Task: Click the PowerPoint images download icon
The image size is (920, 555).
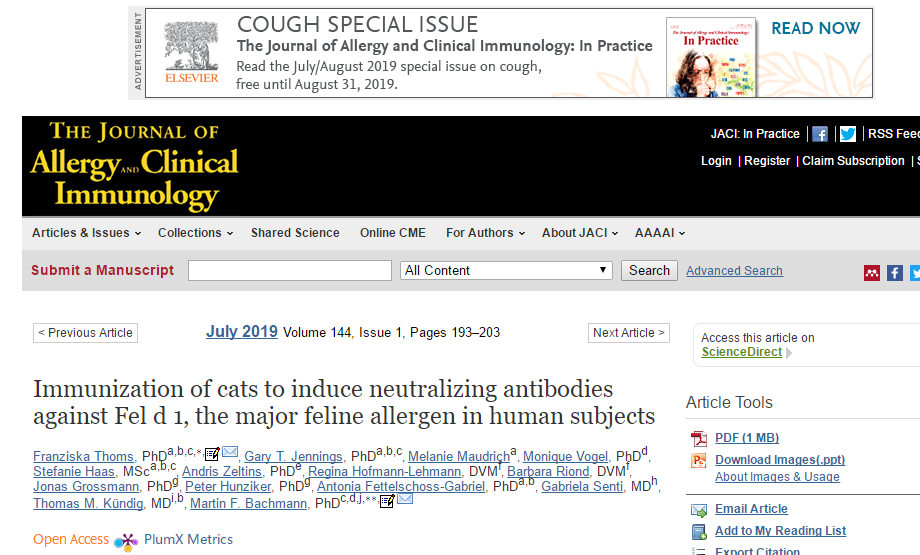Action: coord(699,461)
